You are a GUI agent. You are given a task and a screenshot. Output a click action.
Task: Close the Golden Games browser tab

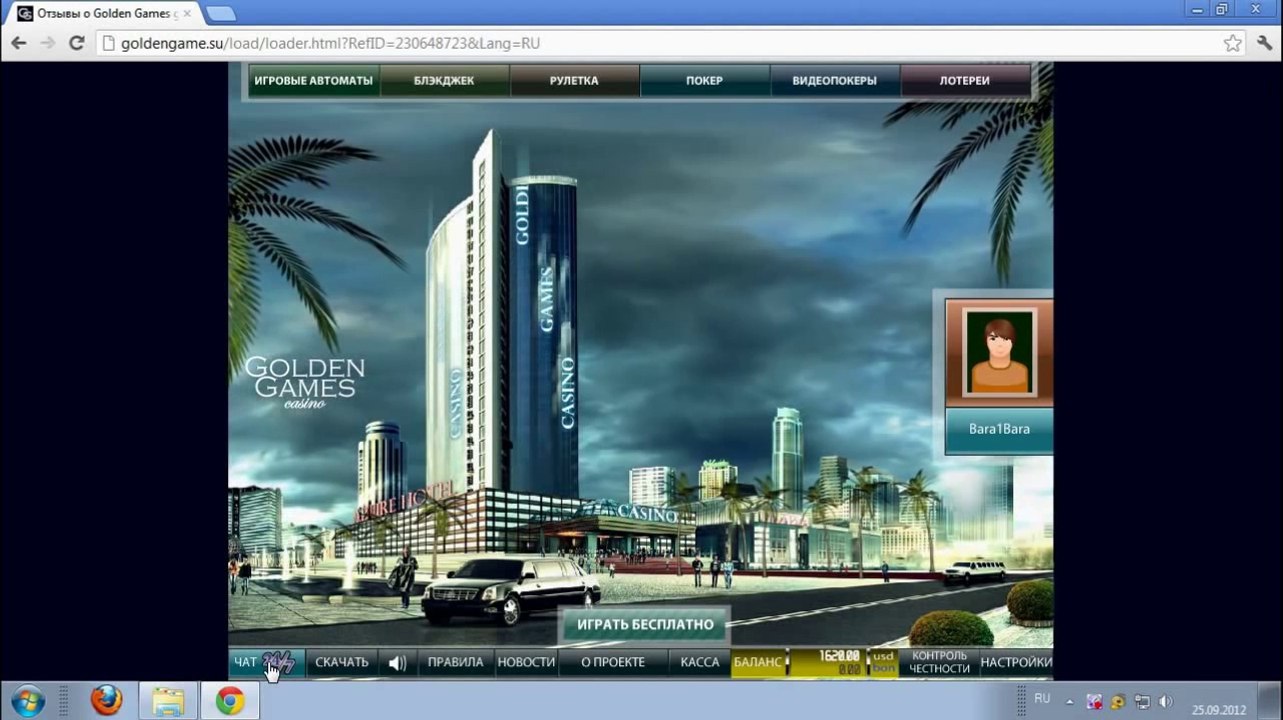coord(187,14)
